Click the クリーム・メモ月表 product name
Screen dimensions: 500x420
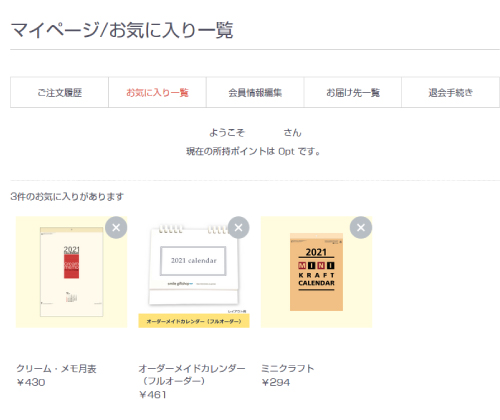(56, 369)
